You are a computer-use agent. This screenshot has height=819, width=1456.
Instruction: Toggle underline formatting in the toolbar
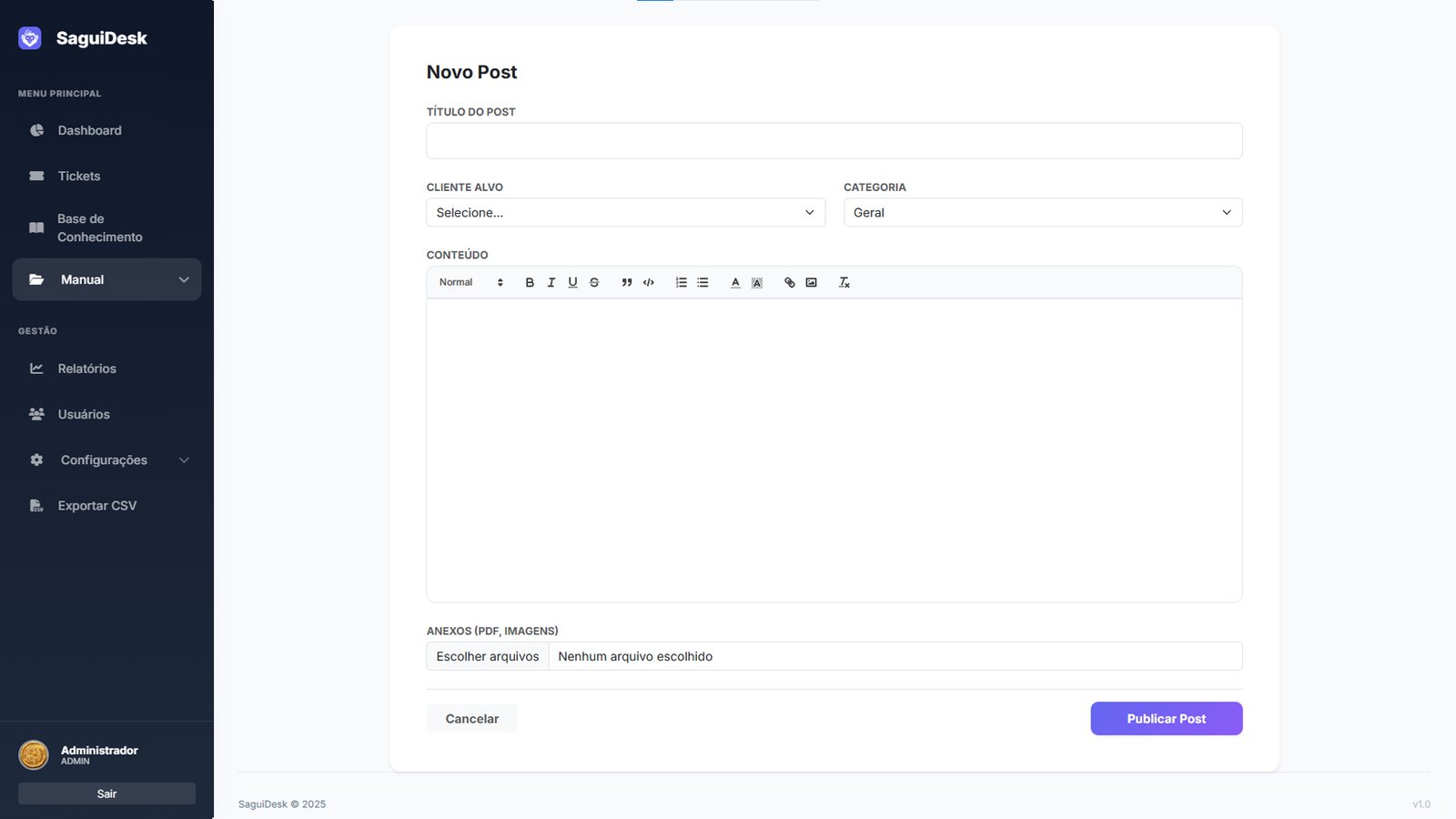572,283
